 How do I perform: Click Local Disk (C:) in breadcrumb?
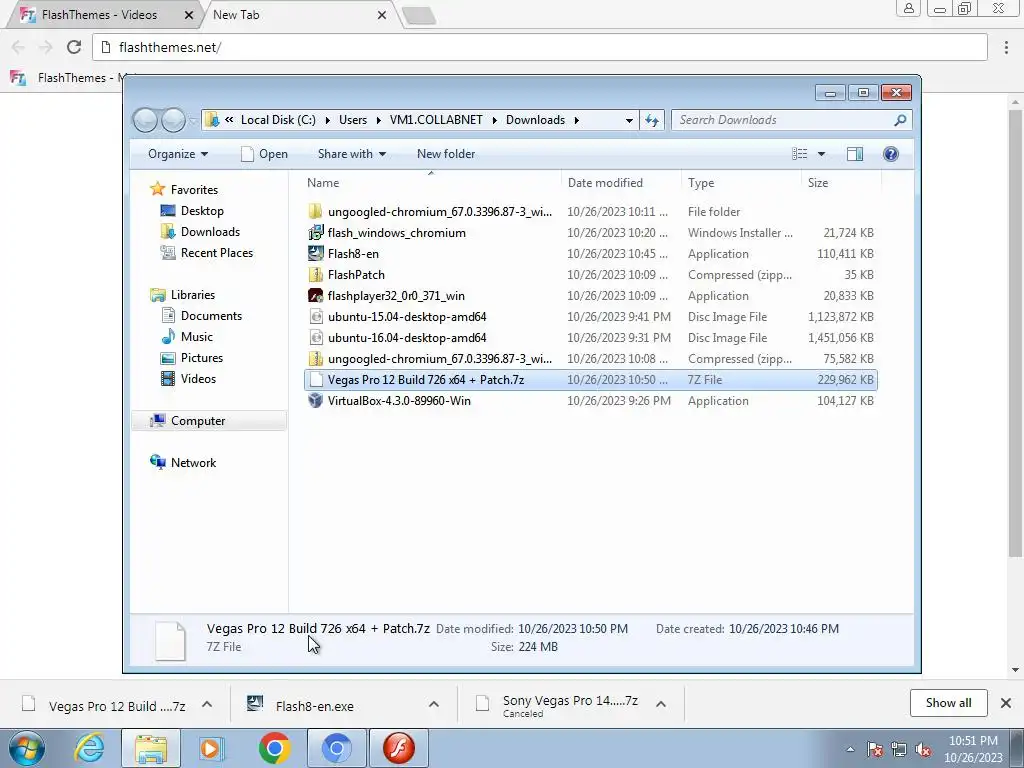pos(278,120)
